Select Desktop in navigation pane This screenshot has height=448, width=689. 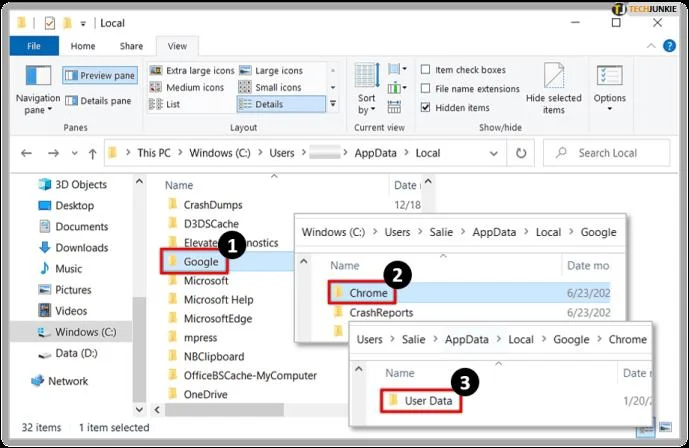66,206
